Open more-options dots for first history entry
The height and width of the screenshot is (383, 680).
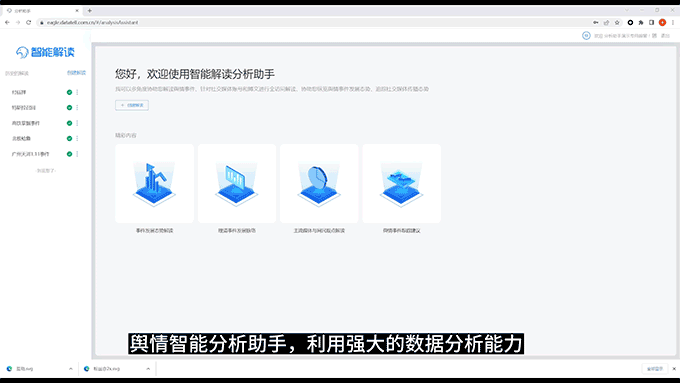(x=77, y=92)
